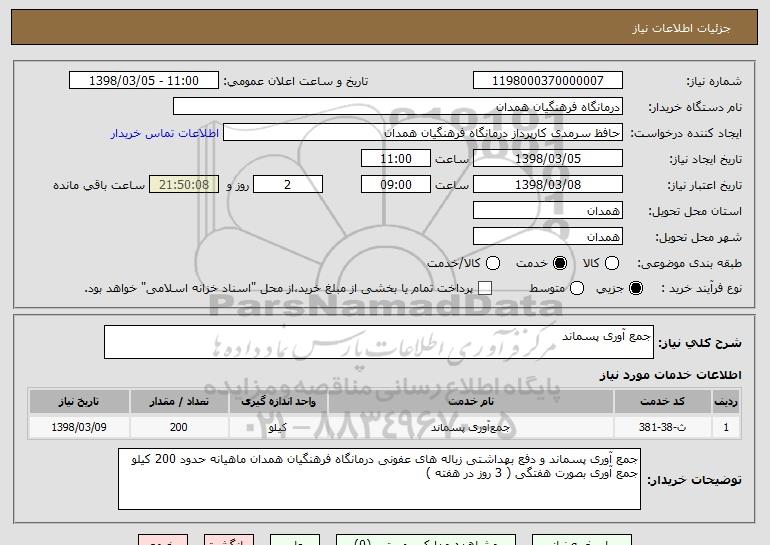Screen dimensions: 770x545
Task: Click the creation date field 1398/03/05
Action: [x=548, y=159]
